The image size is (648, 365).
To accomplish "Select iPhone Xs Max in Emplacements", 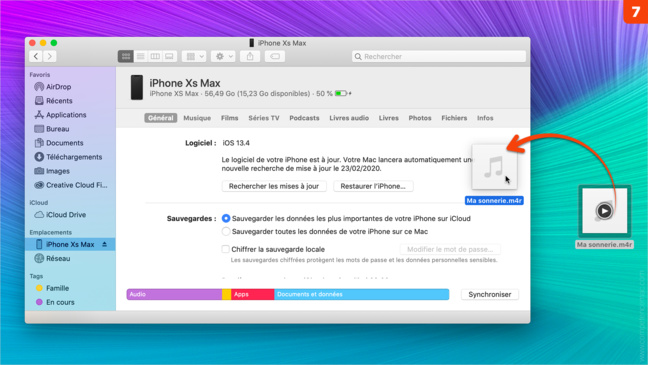I will (x=70, y=244).
